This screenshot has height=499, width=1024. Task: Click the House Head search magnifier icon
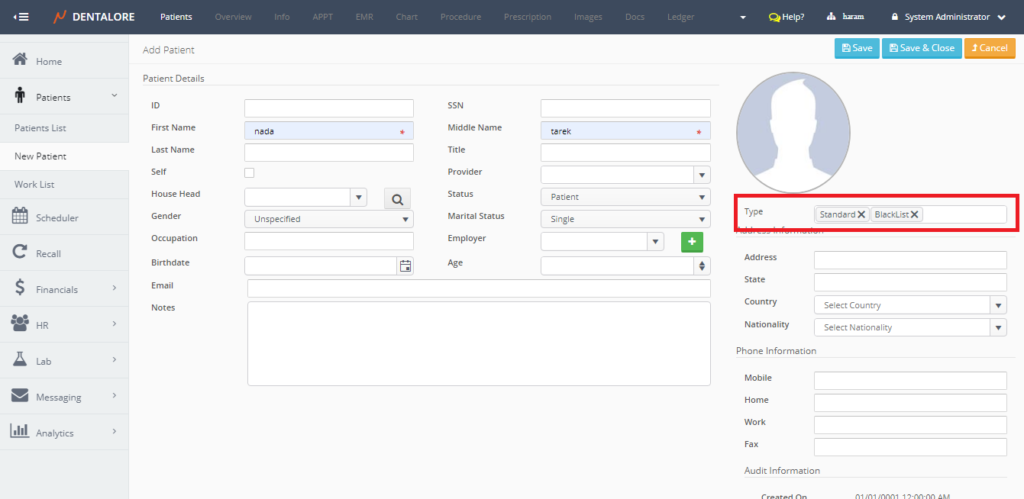(x=397, y=200)
